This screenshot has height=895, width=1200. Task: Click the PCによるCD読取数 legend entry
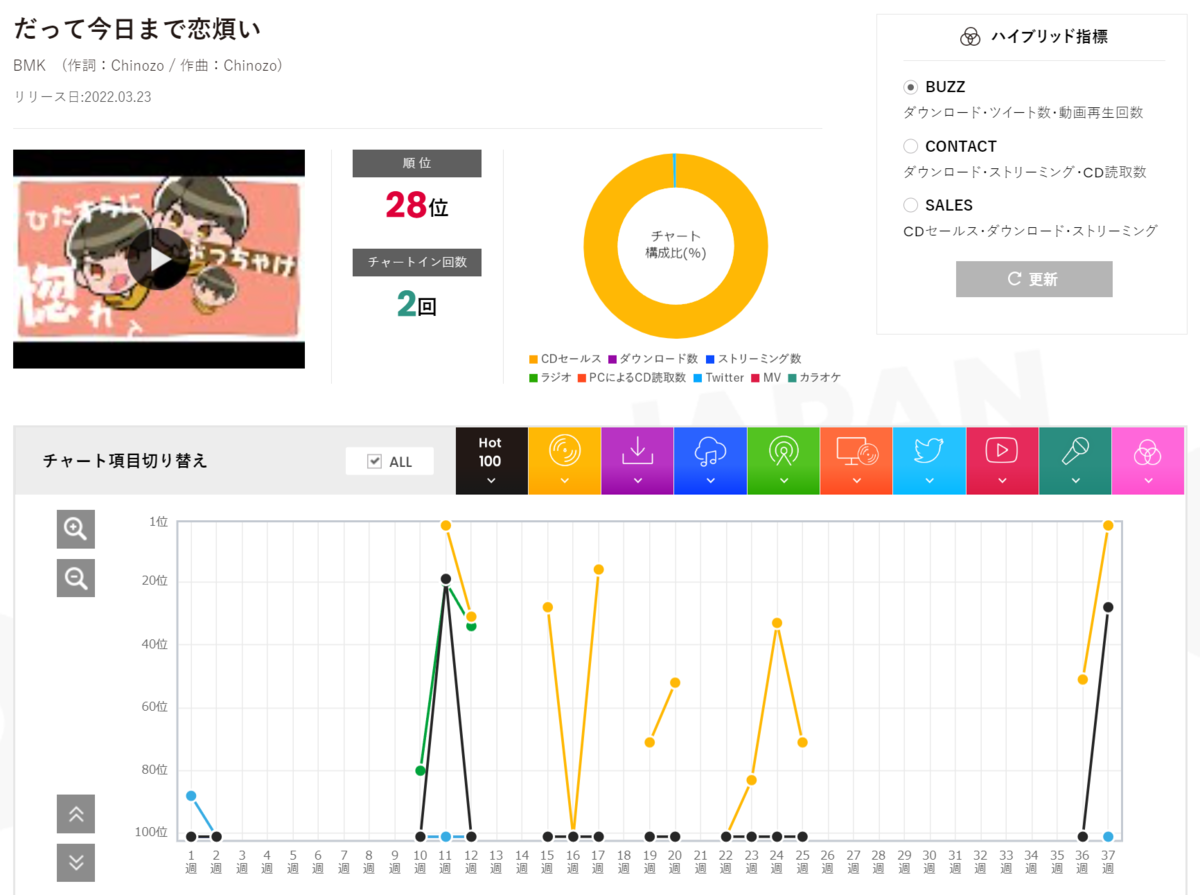point(632,378)
